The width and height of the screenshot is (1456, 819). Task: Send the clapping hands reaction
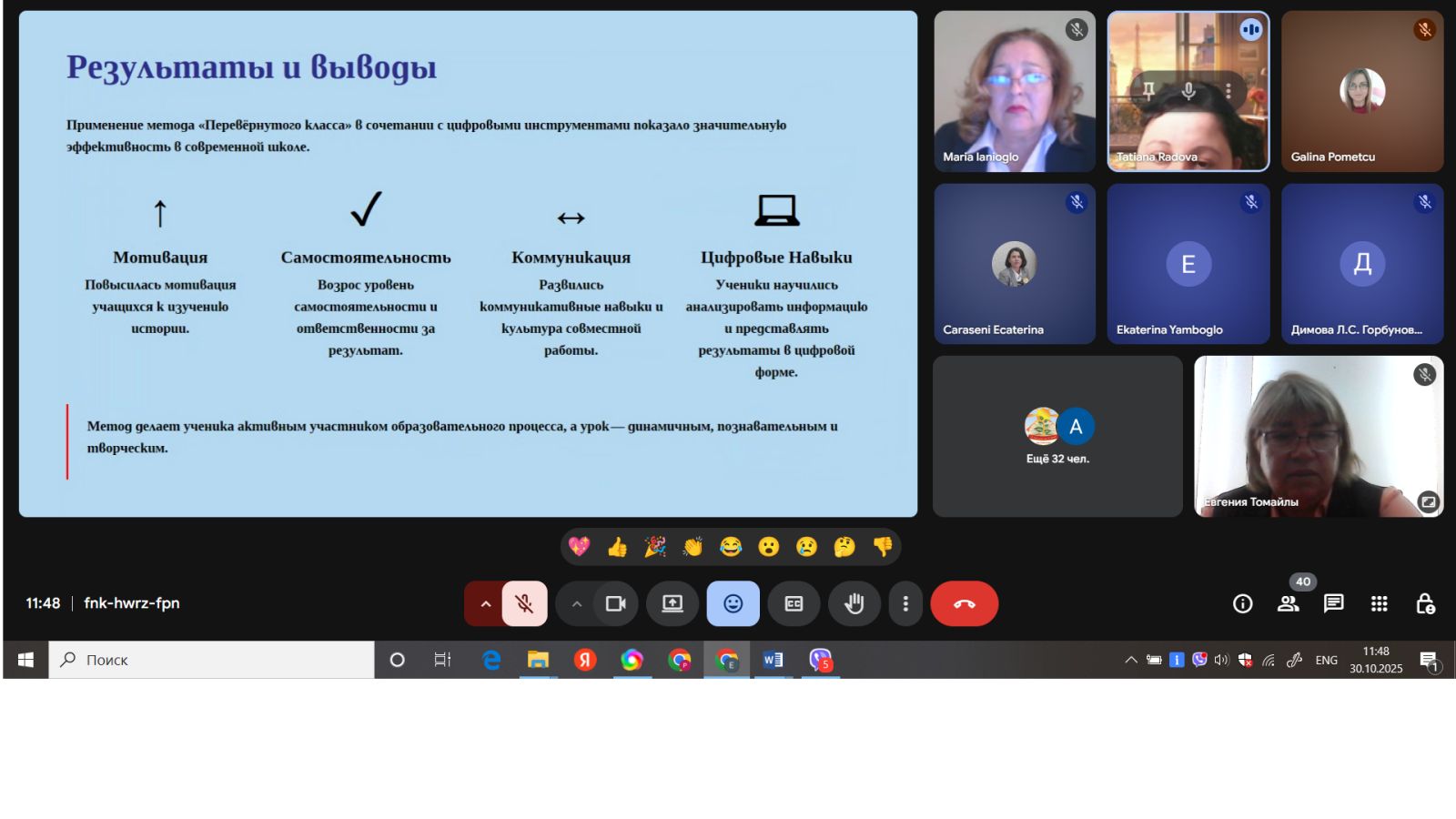pos(693,547)
